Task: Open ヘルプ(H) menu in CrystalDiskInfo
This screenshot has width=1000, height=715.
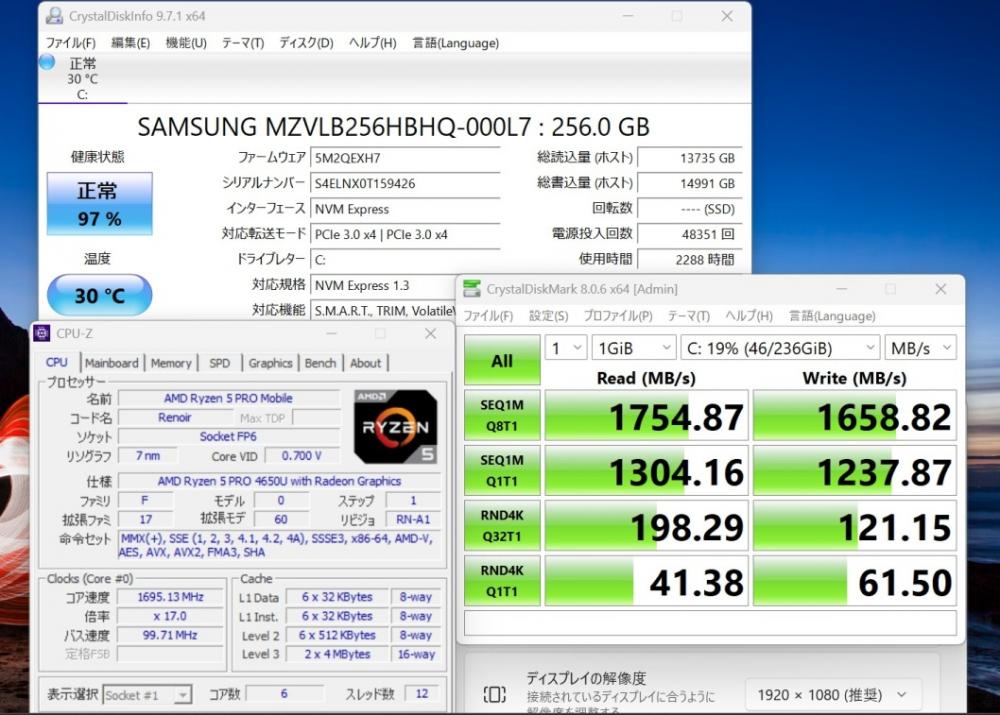Action: [372, 43]
